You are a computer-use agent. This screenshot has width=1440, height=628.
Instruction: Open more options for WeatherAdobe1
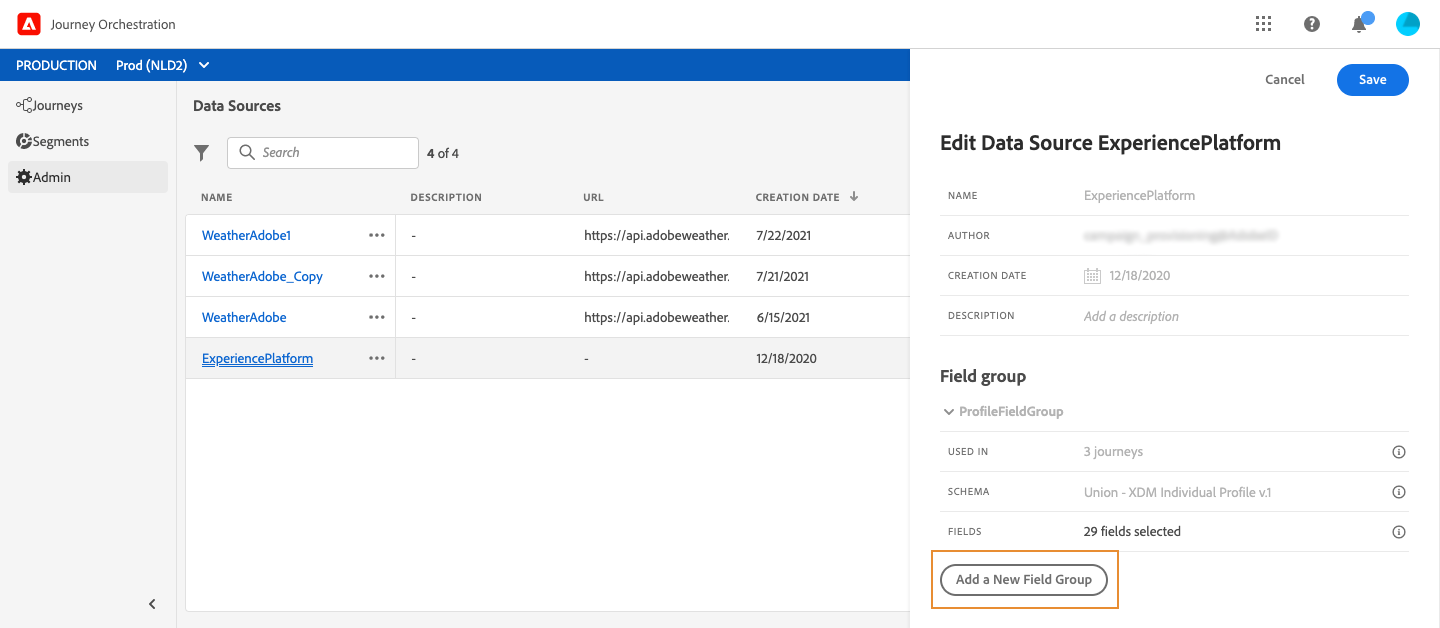click(x=376, y=236)
